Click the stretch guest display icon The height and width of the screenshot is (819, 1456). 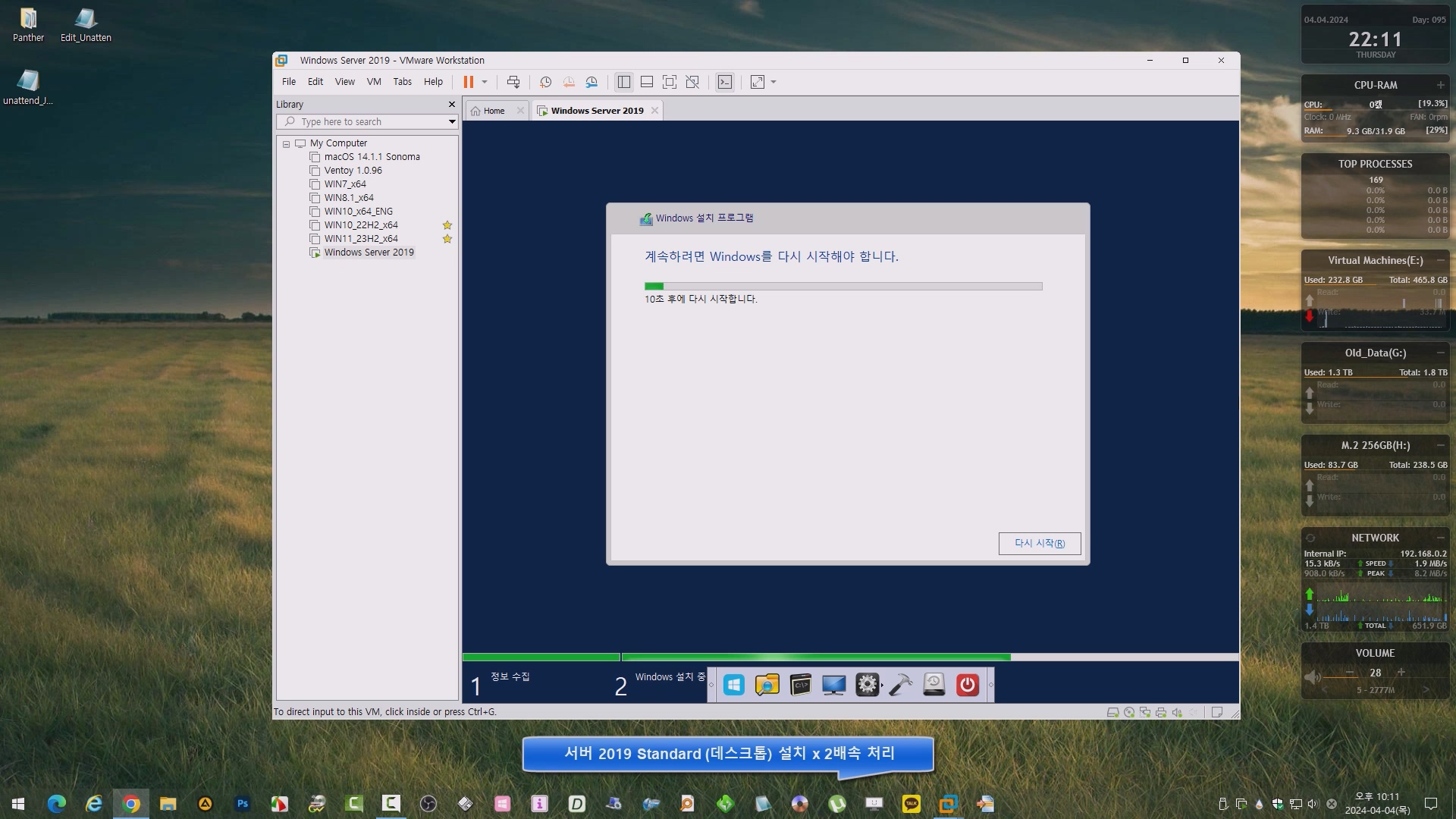pos(758,82)
